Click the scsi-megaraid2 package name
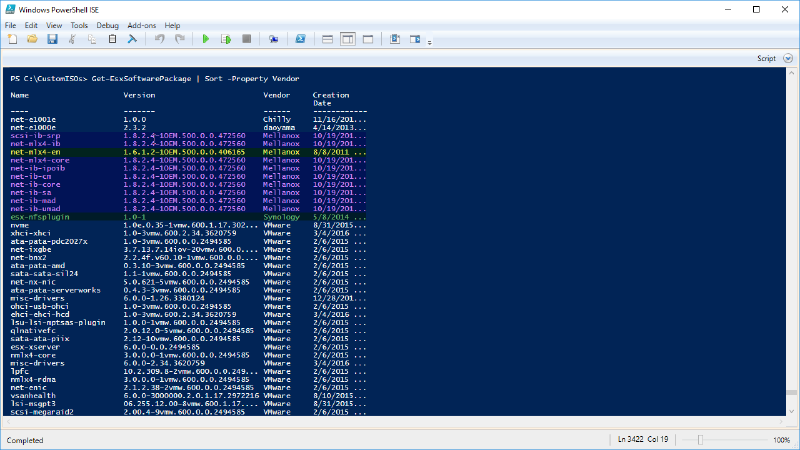 click(x=42, y=412)
